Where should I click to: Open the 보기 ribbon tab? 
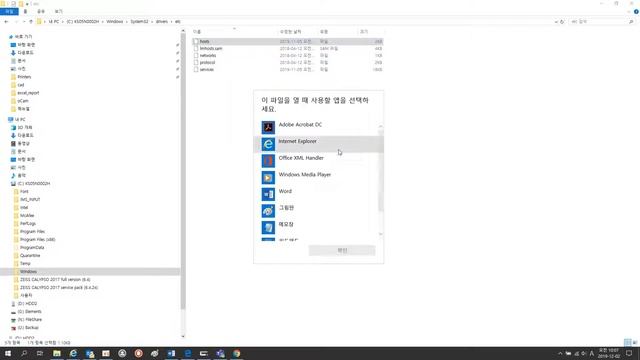coord(59,11)
